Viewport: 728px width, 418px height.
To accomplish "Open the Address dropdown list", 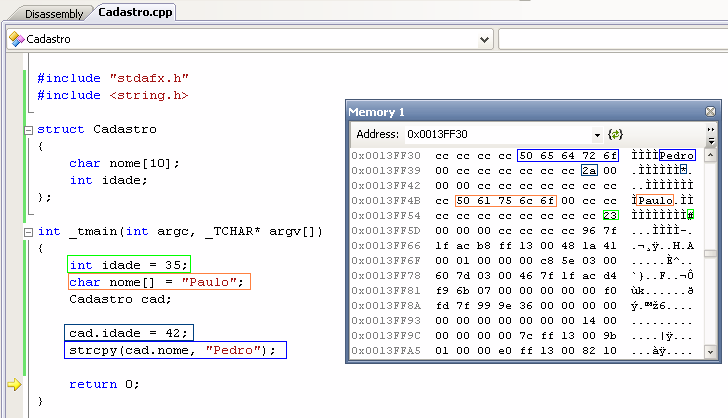I will click(597, 134).
